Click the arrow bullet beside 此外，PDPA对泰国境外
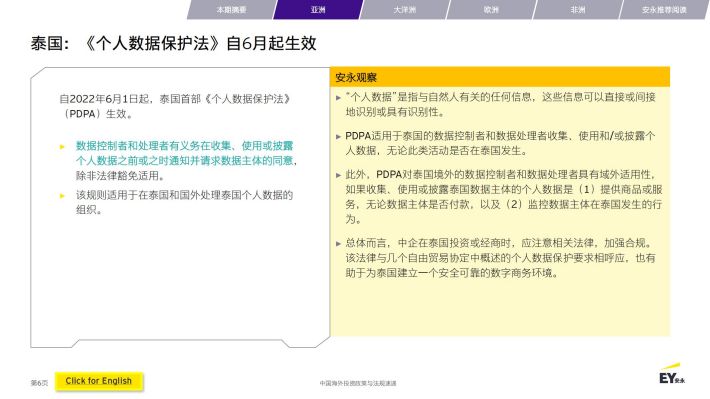Viewport: 710px width, 399px height. point(338,175)
